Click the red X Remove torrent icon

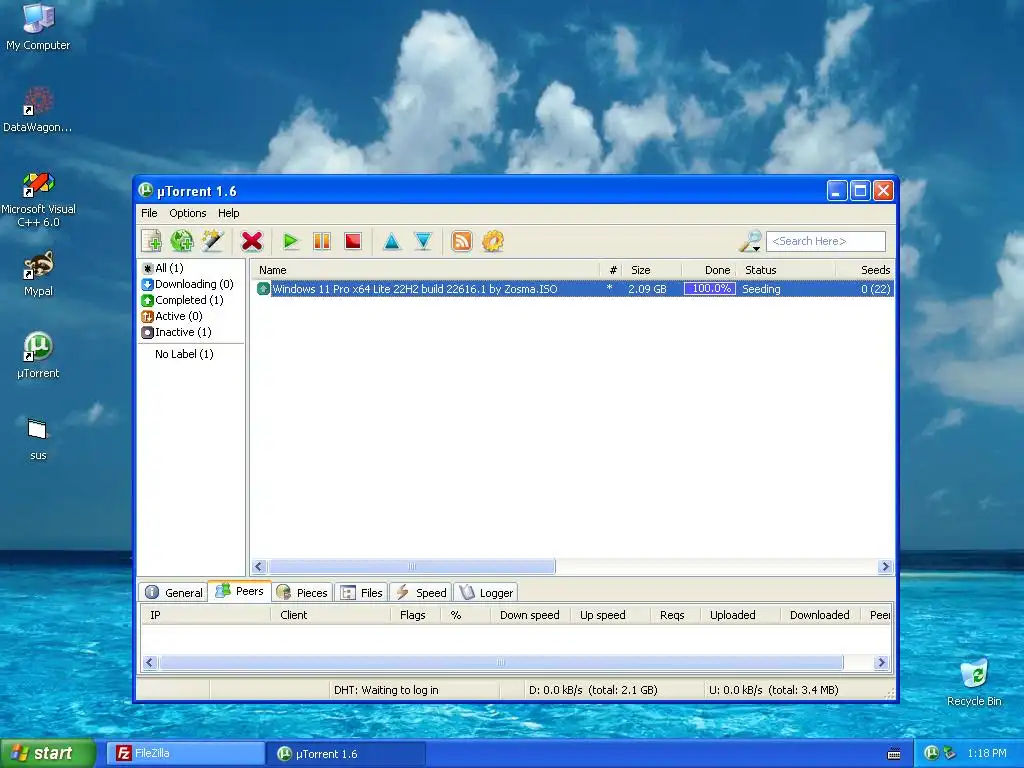click(x=251, y=241)
